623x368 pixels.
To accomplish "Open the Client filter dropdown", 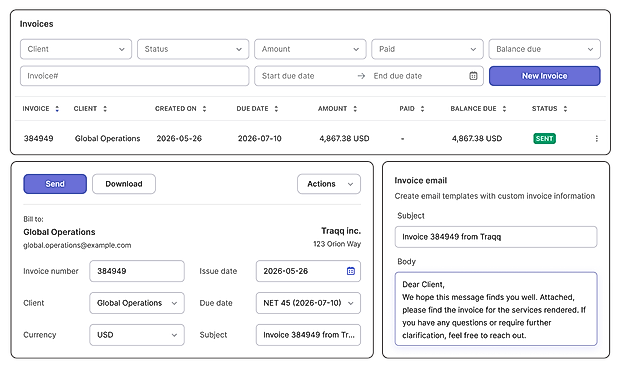I will point(76,49).
